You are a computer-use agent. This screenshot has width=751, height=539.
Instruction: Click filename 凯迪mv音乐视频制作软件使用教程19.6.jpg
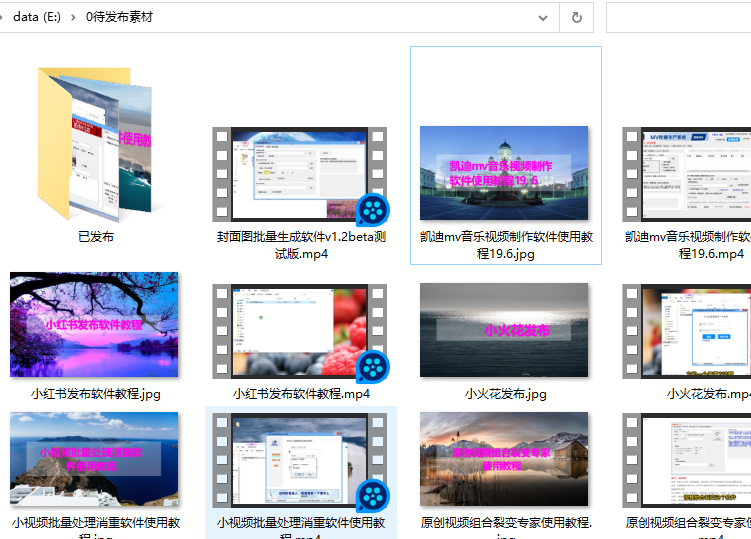[x=506, y=245]
